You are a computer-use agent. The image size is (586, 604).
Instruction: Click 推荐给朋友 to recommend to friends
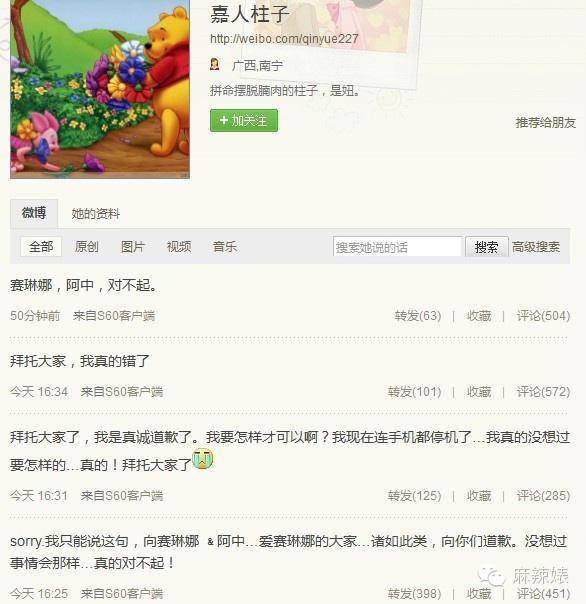pyautogui.click(x=546, y=122)
